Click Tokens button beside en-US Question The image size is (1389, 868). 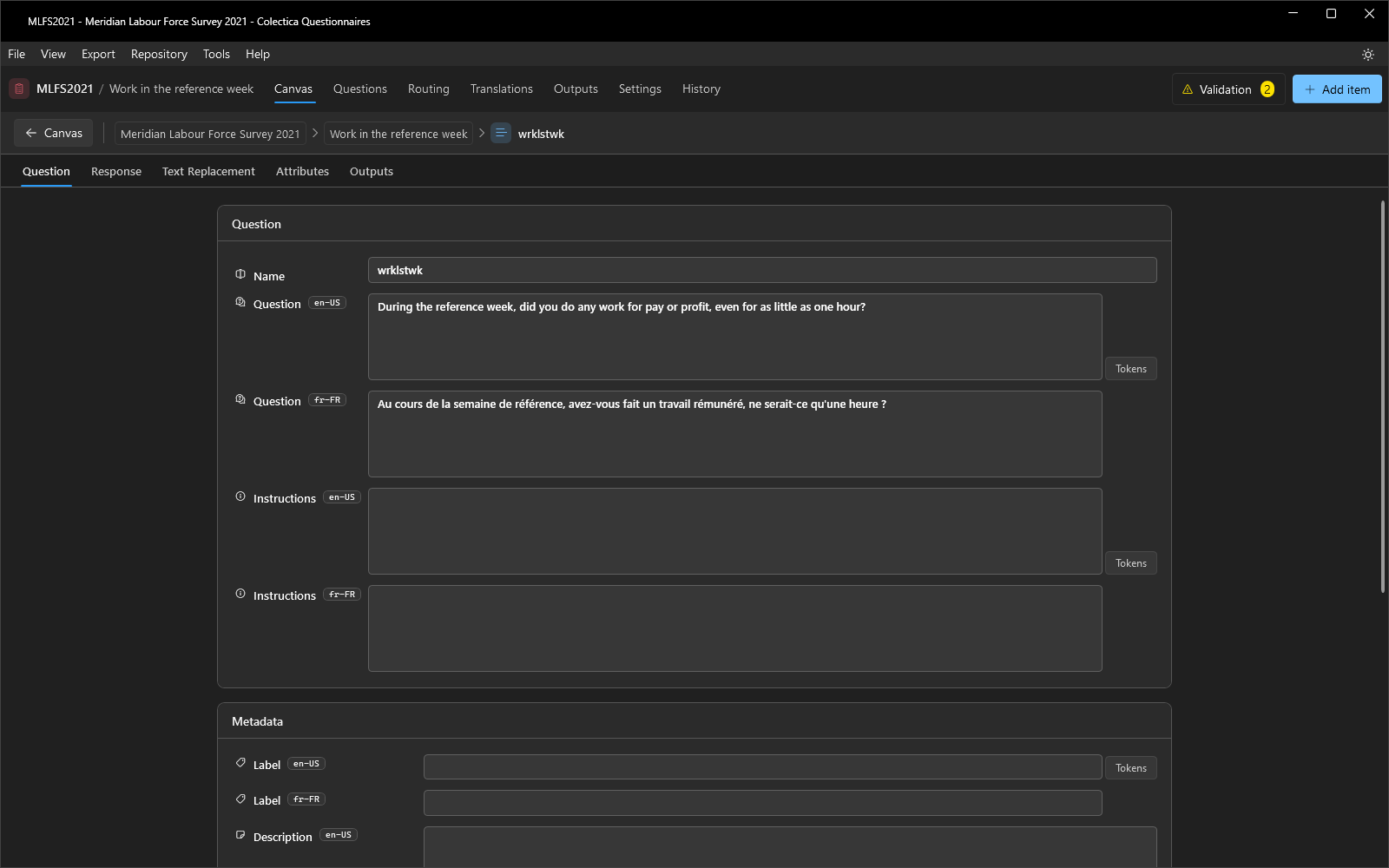[x=1130, y=369]
